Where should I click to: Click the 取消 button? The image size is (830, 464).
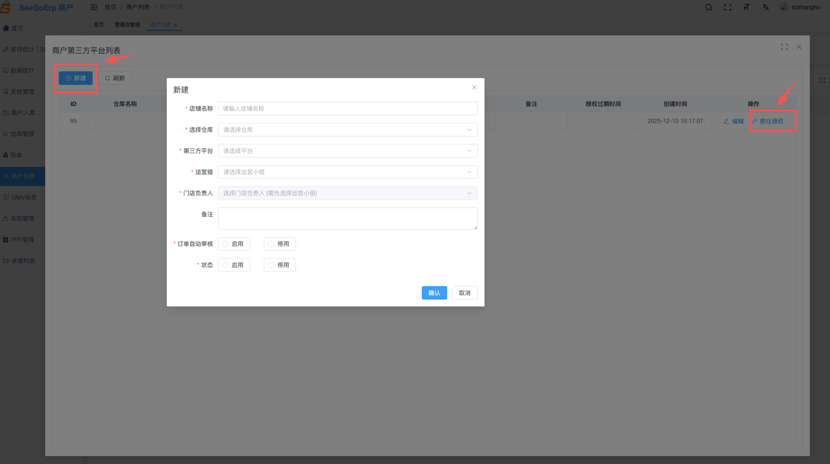tap(464, 293)
